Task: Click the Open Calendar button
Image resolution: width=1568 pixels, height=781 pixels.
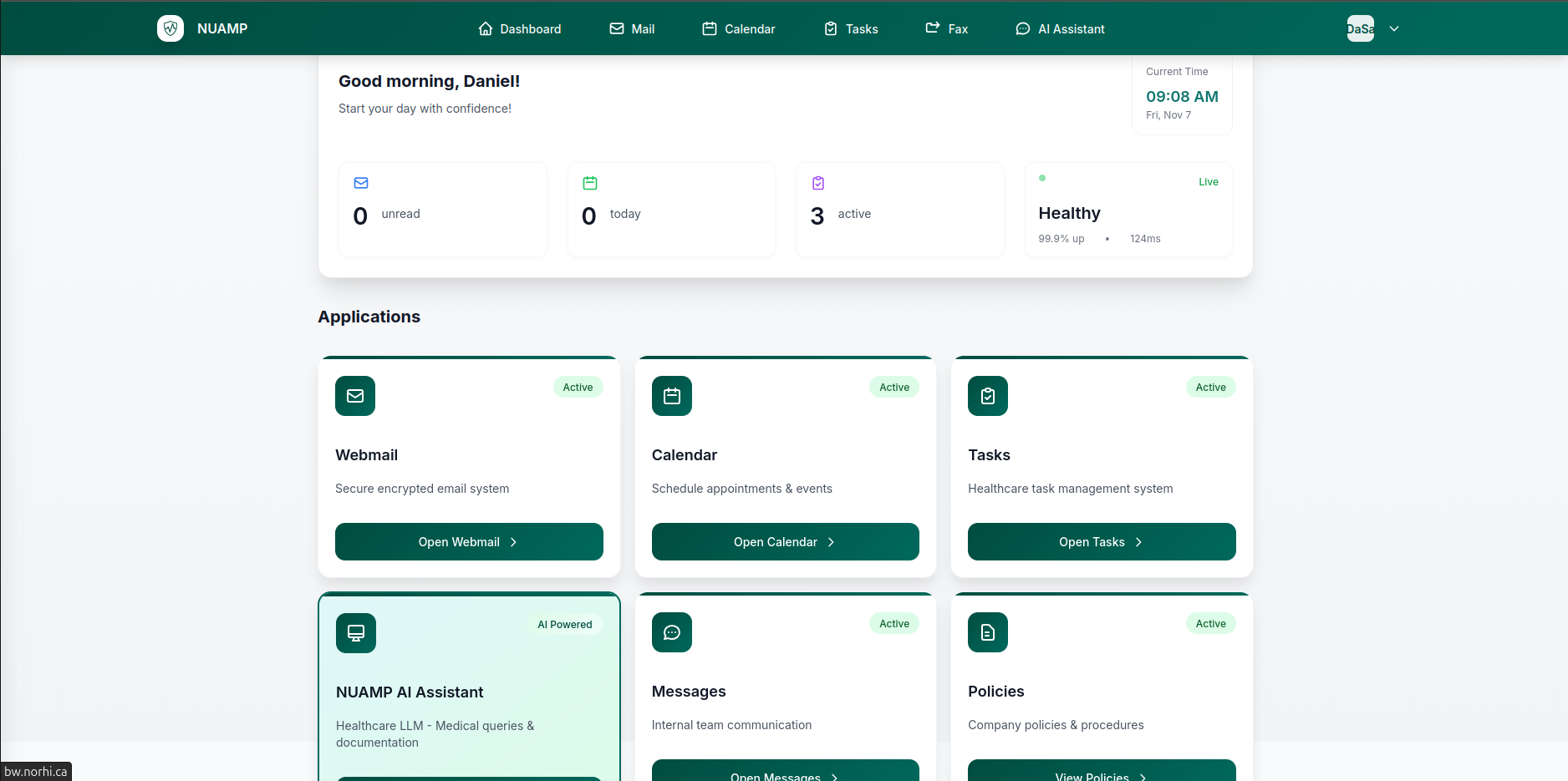Action: click(785, 541)
